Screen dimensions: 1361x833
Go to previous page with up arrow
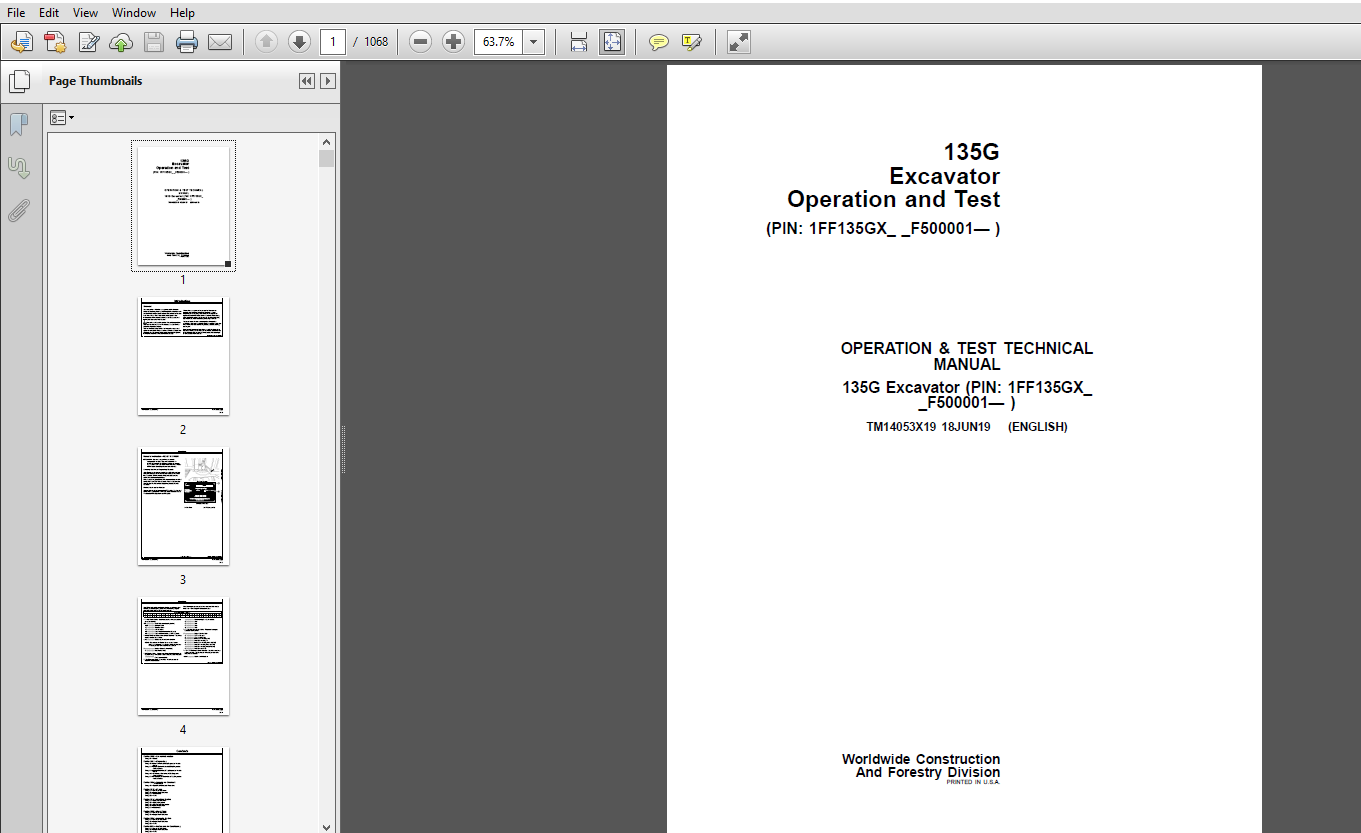click(266, 42)
